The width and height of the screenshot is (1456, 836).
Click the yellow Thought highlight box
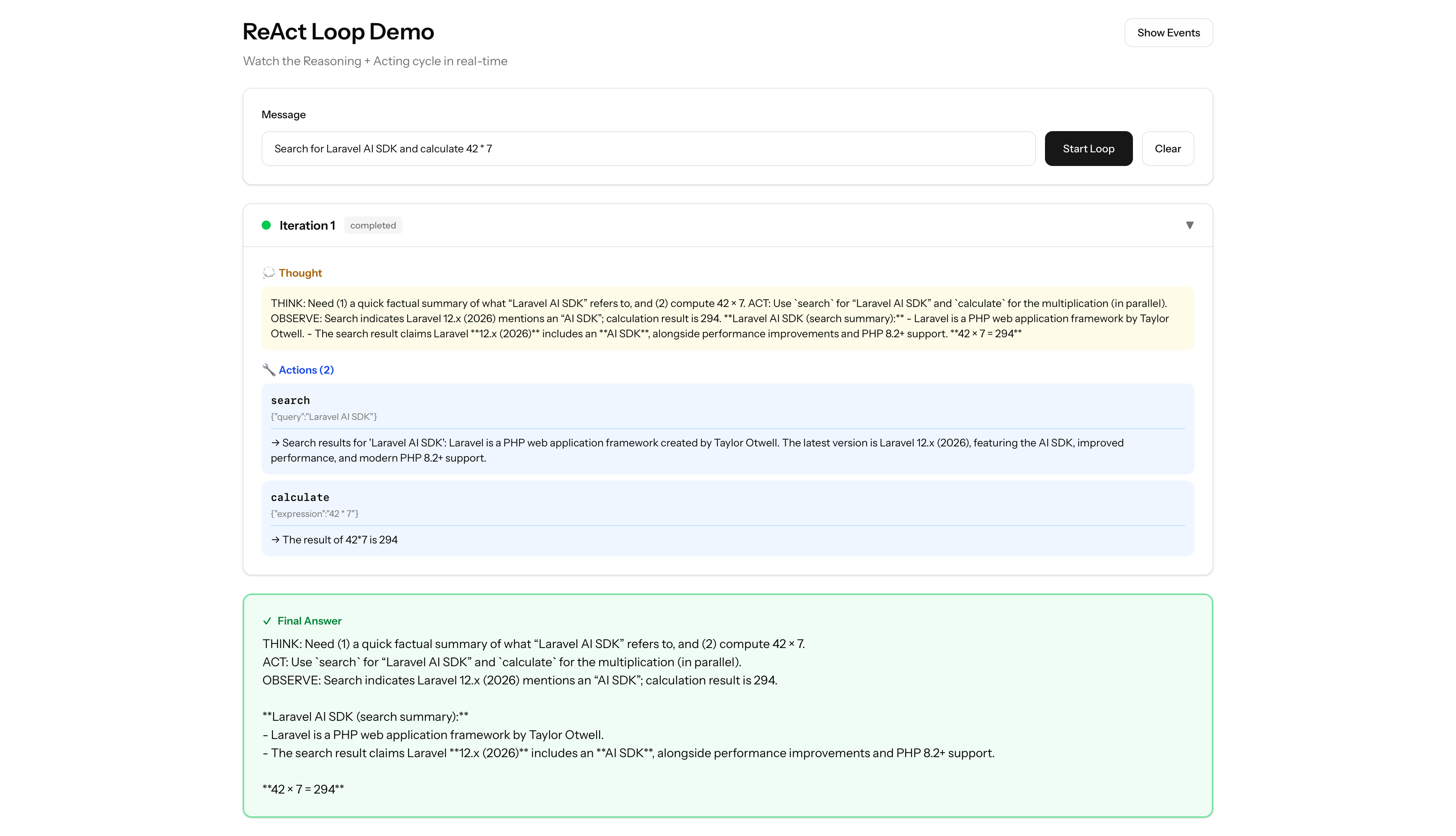(x=728, y=319)
